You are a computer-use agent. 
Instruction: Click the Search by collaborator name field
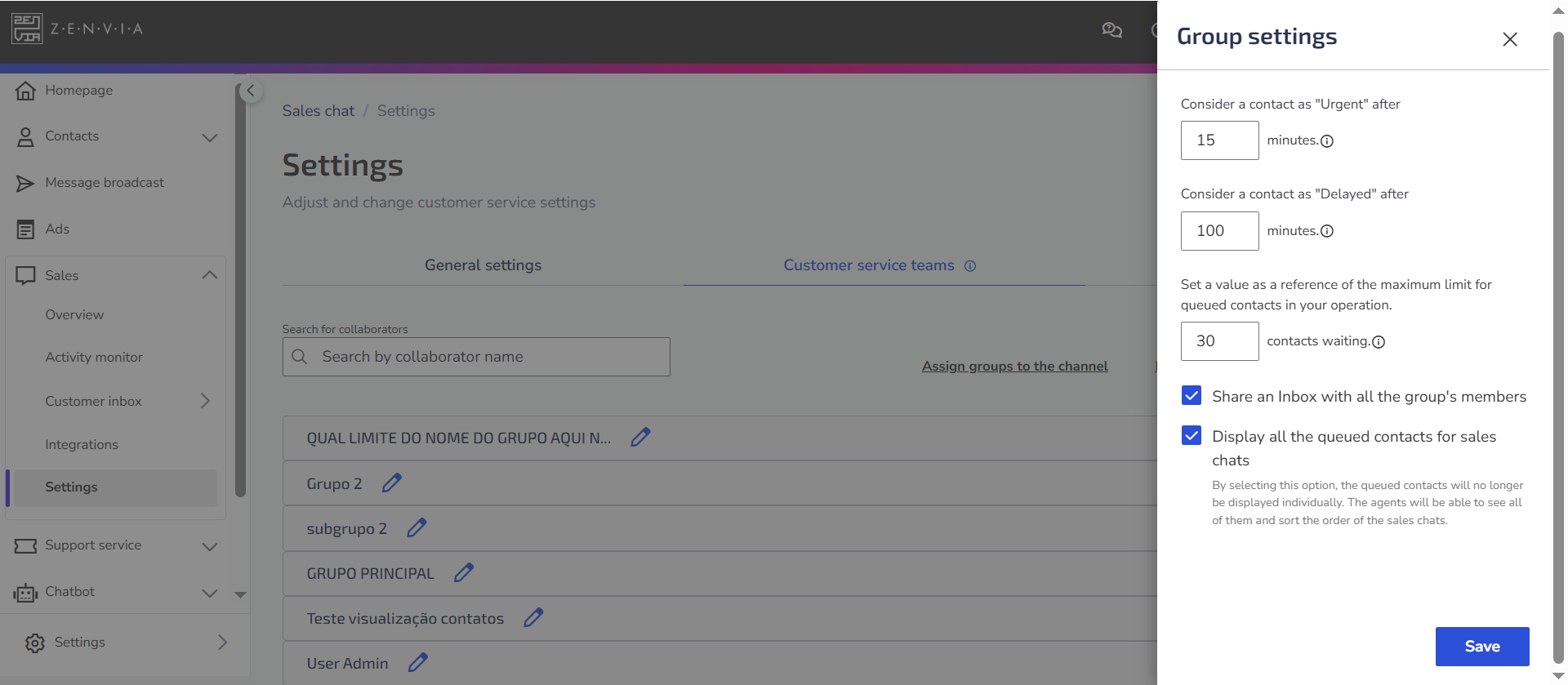point(476,357)
